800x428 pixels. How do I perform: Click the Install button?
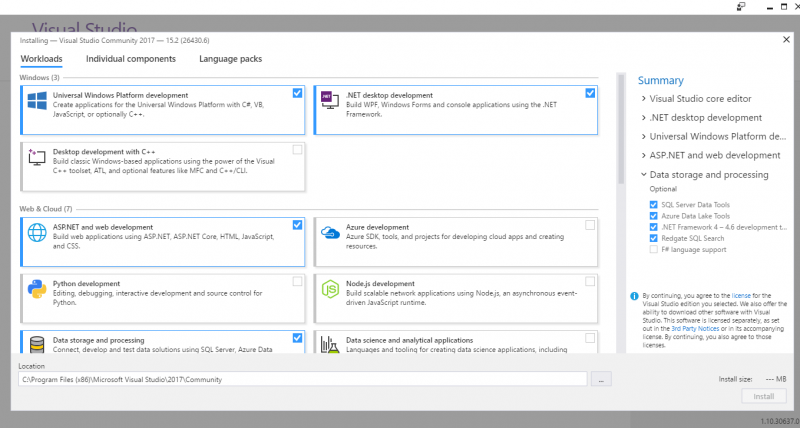click(764, 396)
